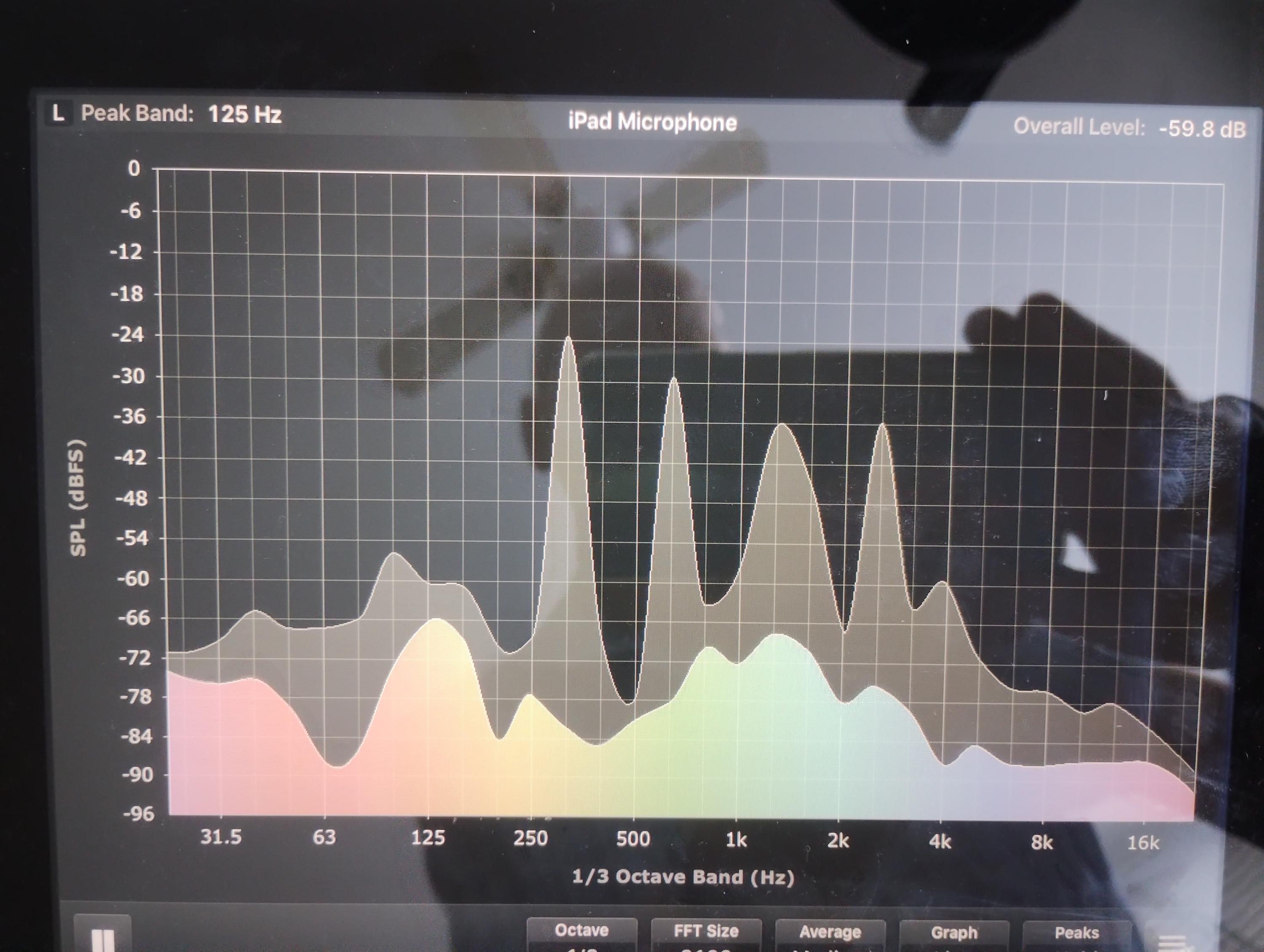1264x952 pixels.
Task: Click the Overall Level -59.8 dB readout
Action: click(1129, 127)
